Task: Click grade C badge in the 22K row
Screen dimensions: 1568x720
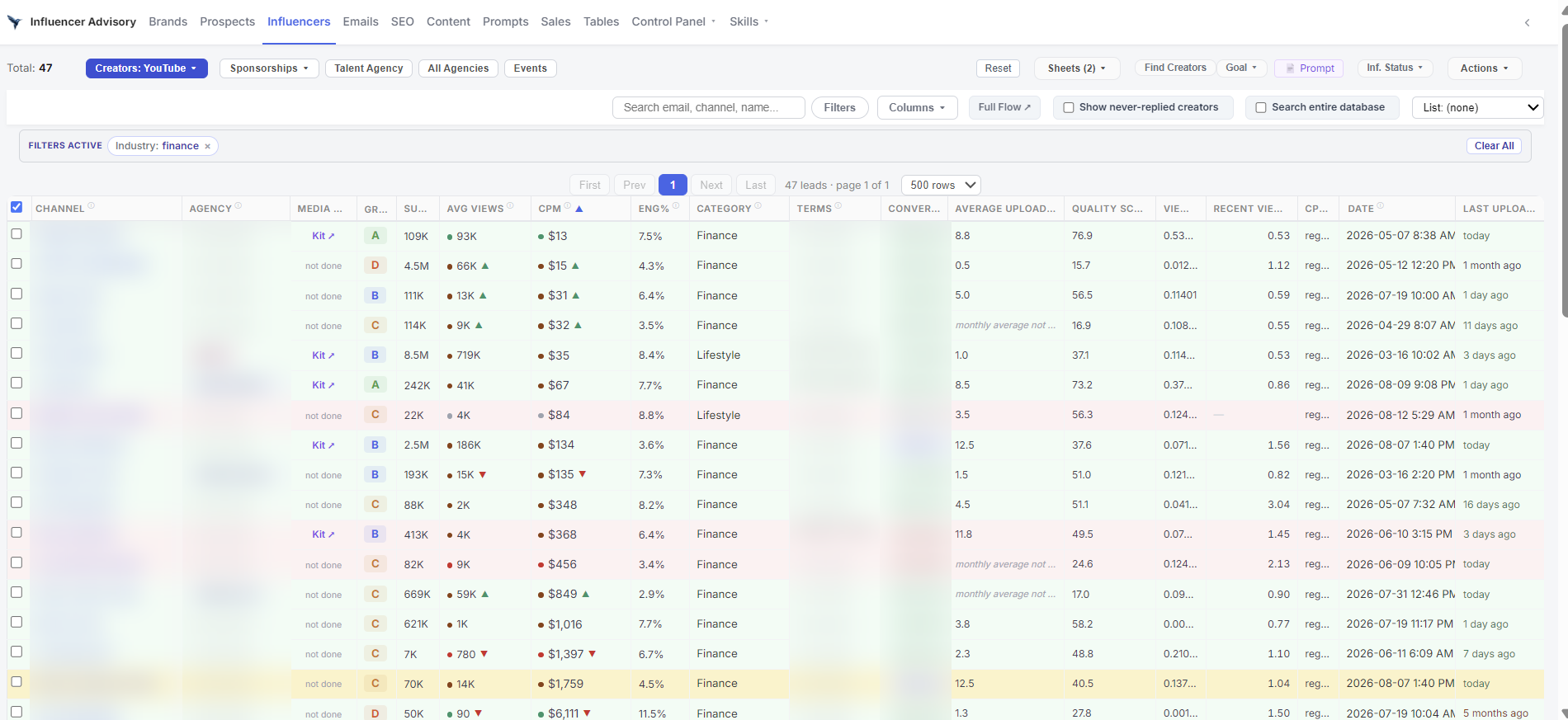Action: 375,415
